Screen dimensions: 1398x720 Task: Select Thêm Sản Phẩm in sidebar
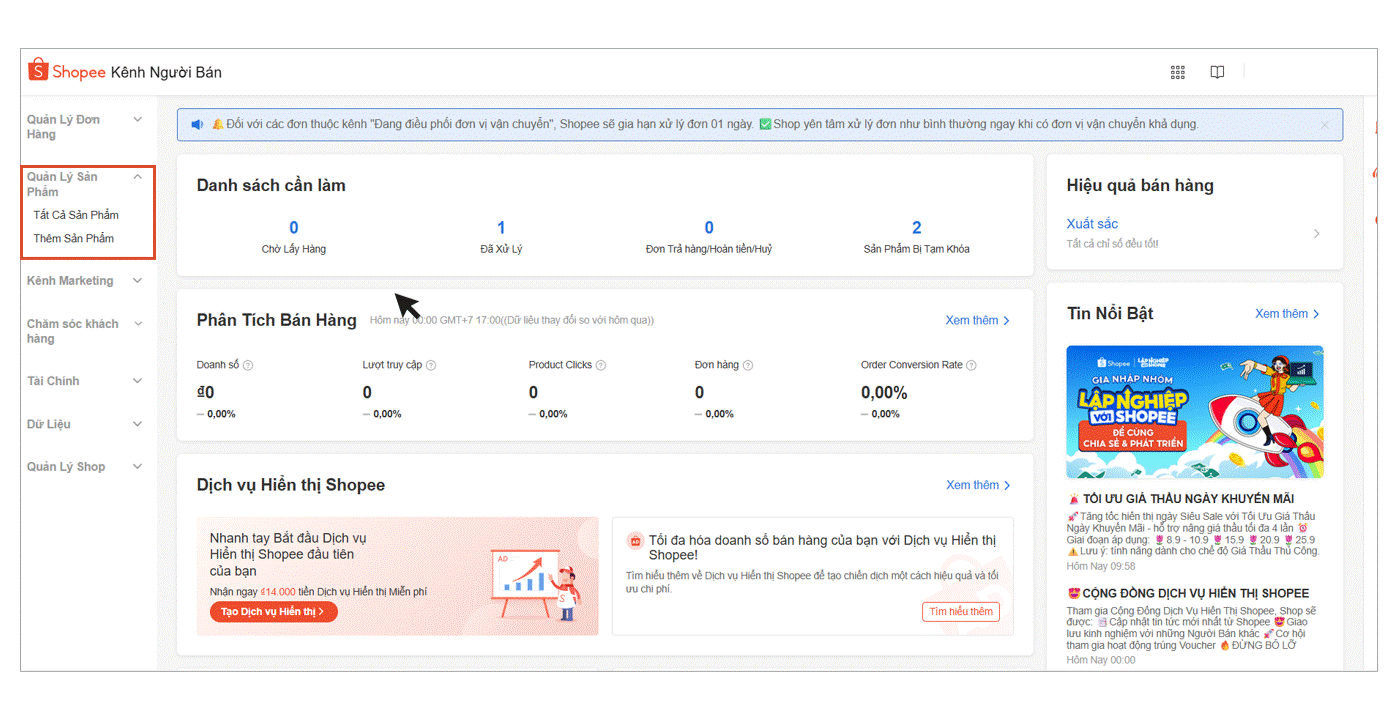click(74, 239)
